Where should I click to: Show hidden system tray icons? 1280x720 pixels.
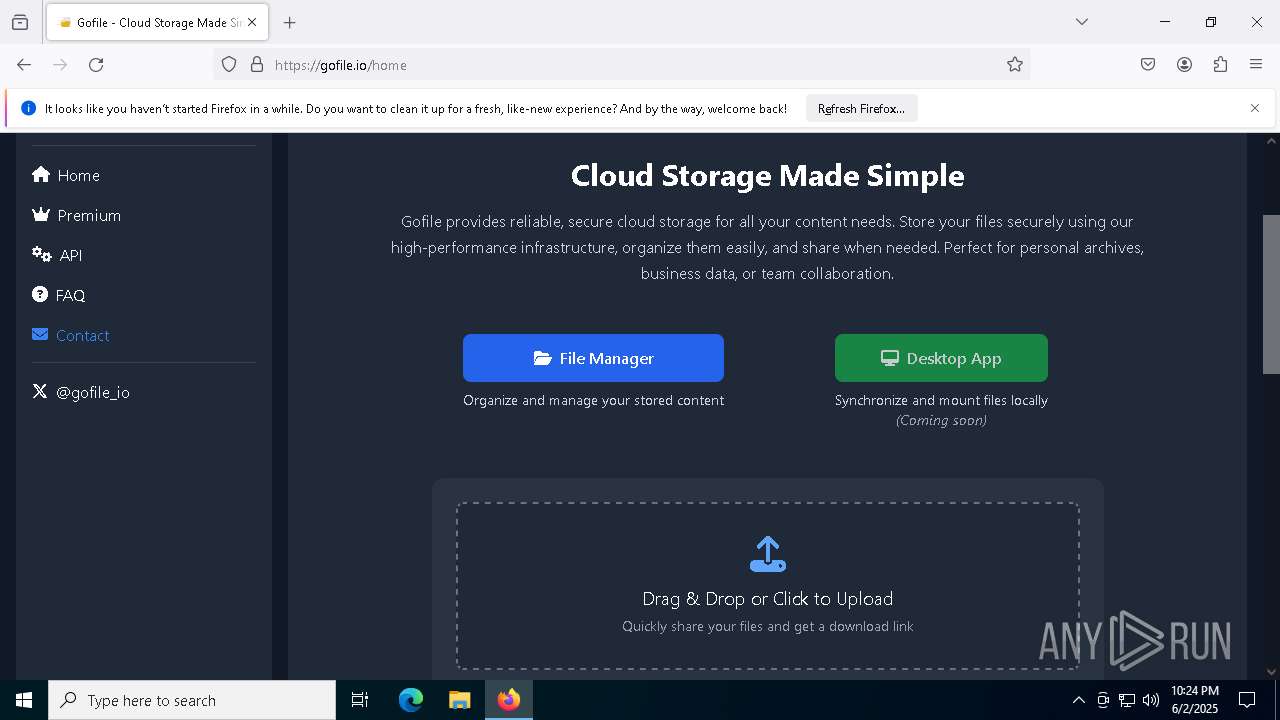tap(1078, 700)
